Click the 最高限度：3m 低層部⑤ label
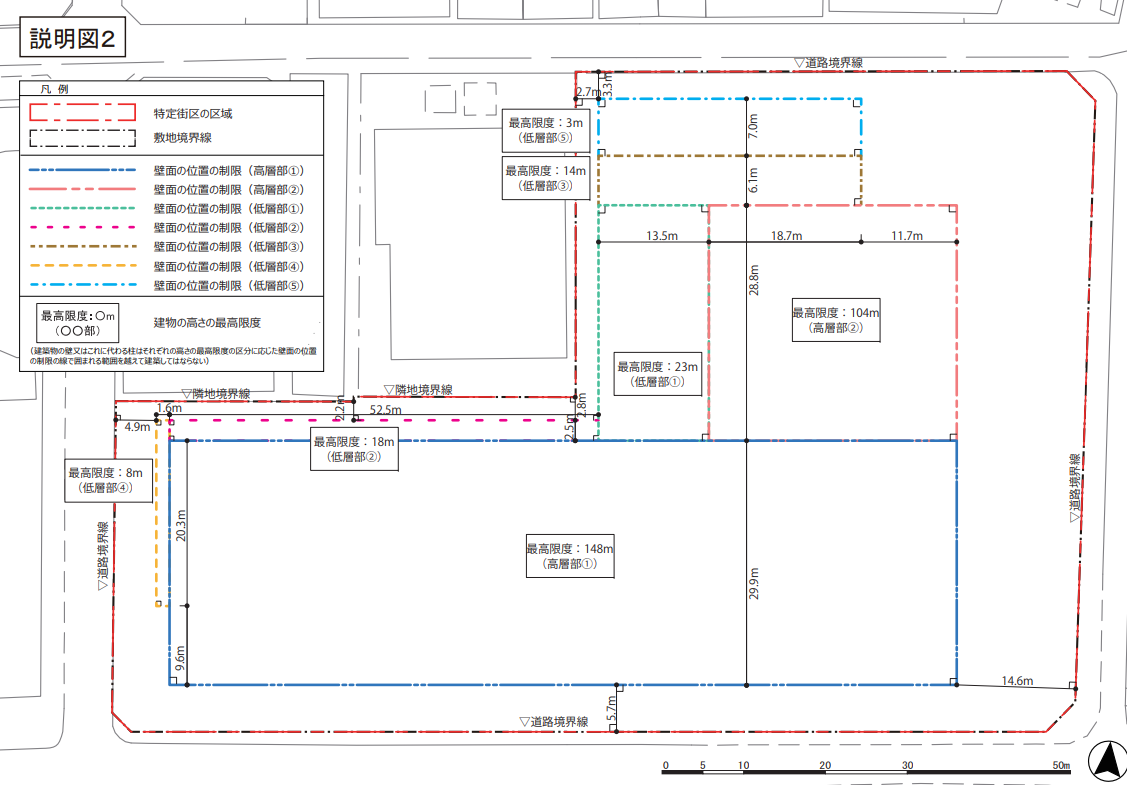1127x785 pixels. [x=539, y=130]
